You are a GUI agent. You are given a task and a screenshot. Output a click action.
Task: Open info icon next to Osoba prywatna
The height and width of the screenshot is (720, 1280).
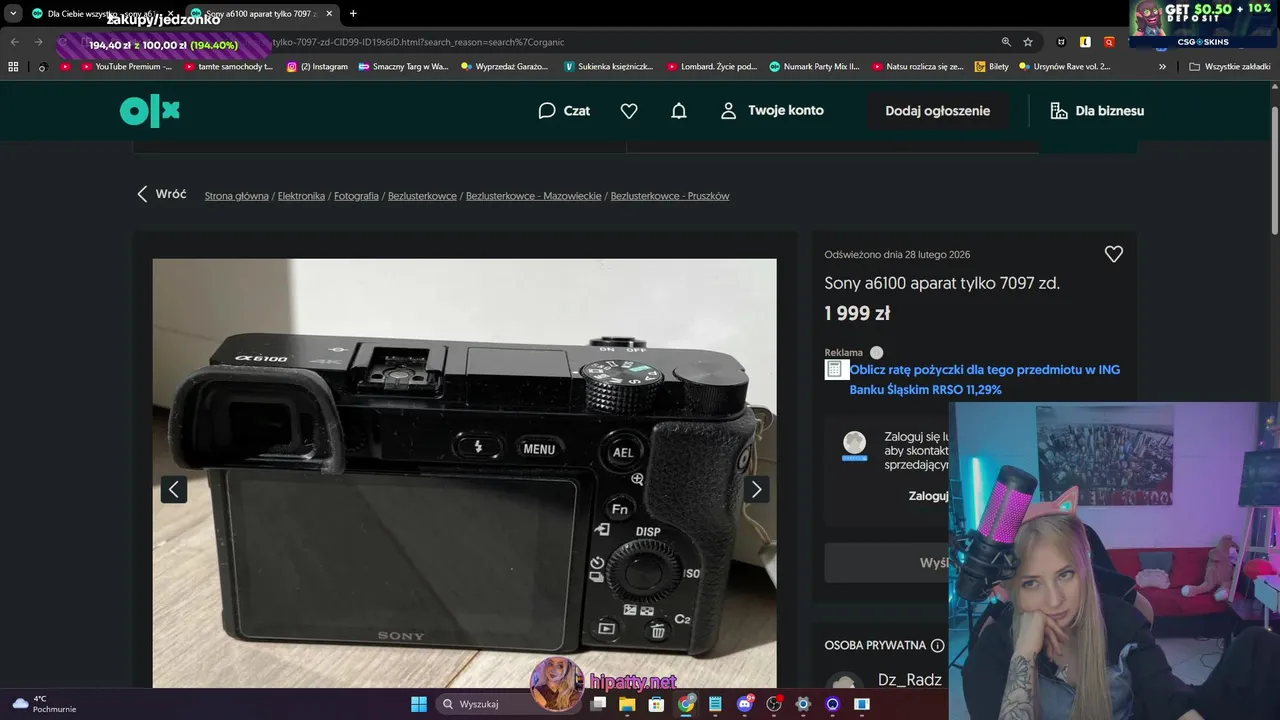(937, 645)
